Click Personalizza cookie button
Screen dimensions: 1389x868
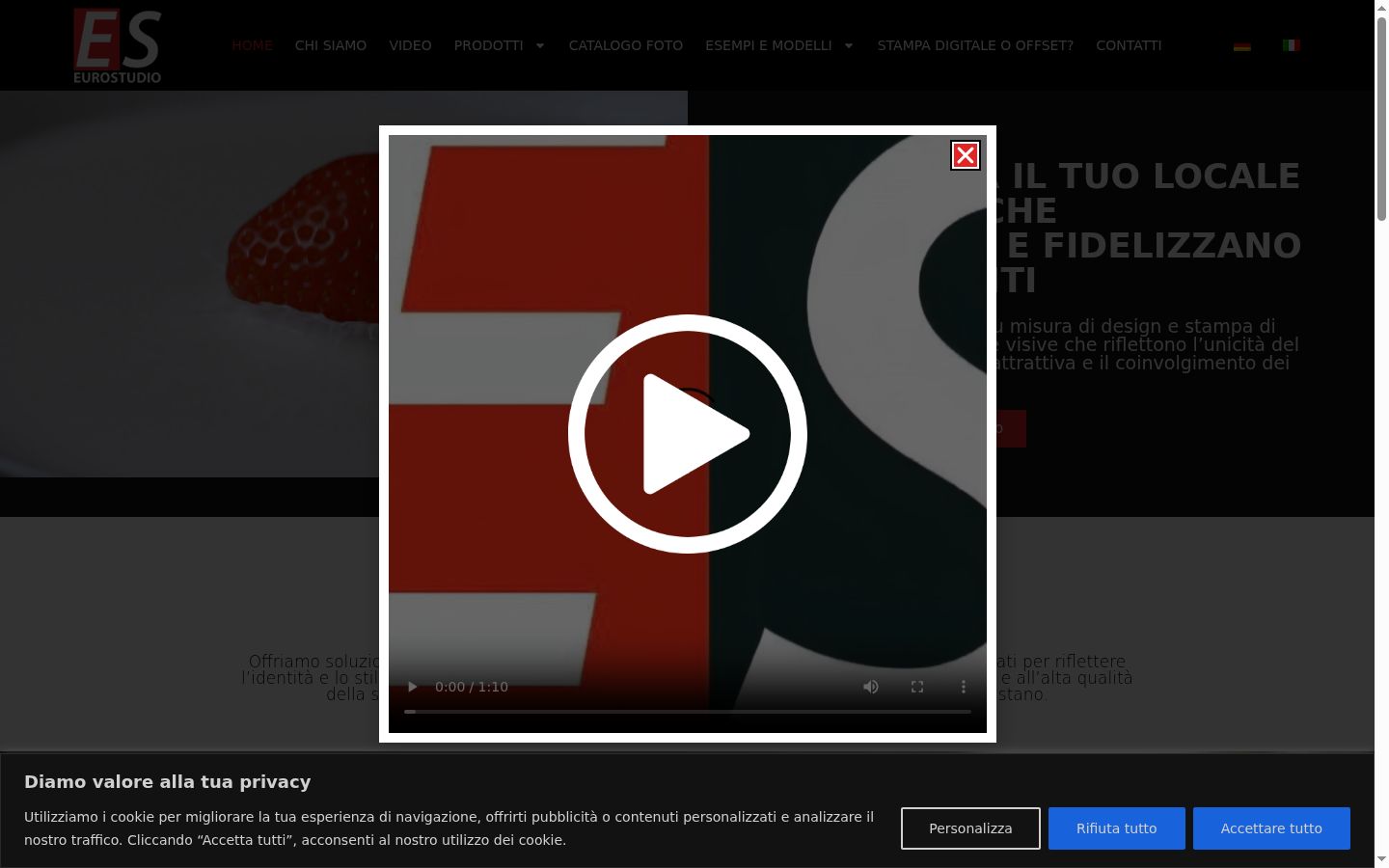click(x=970, y=828)
